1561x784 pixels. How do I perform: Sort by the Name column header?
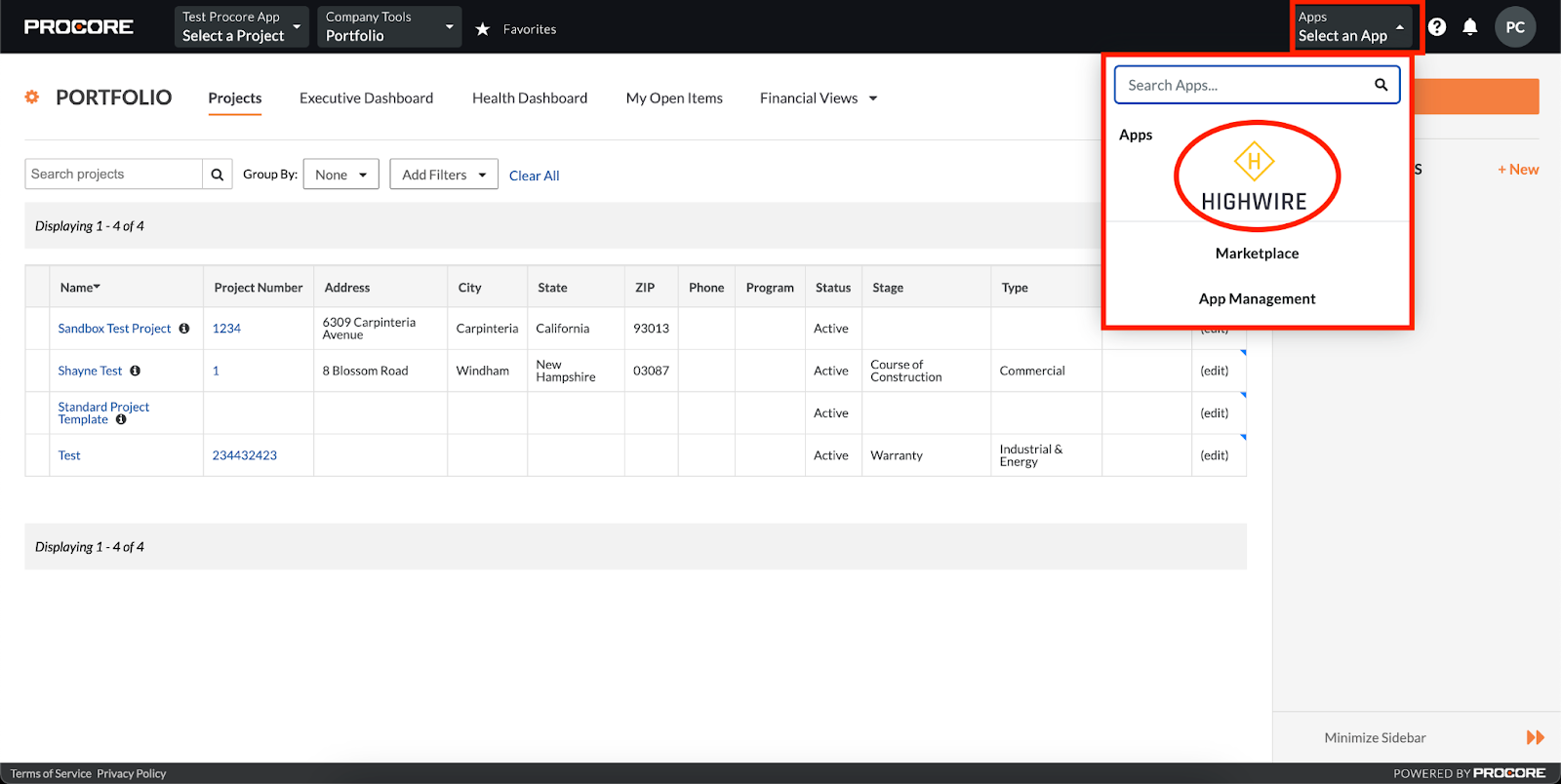80,288
